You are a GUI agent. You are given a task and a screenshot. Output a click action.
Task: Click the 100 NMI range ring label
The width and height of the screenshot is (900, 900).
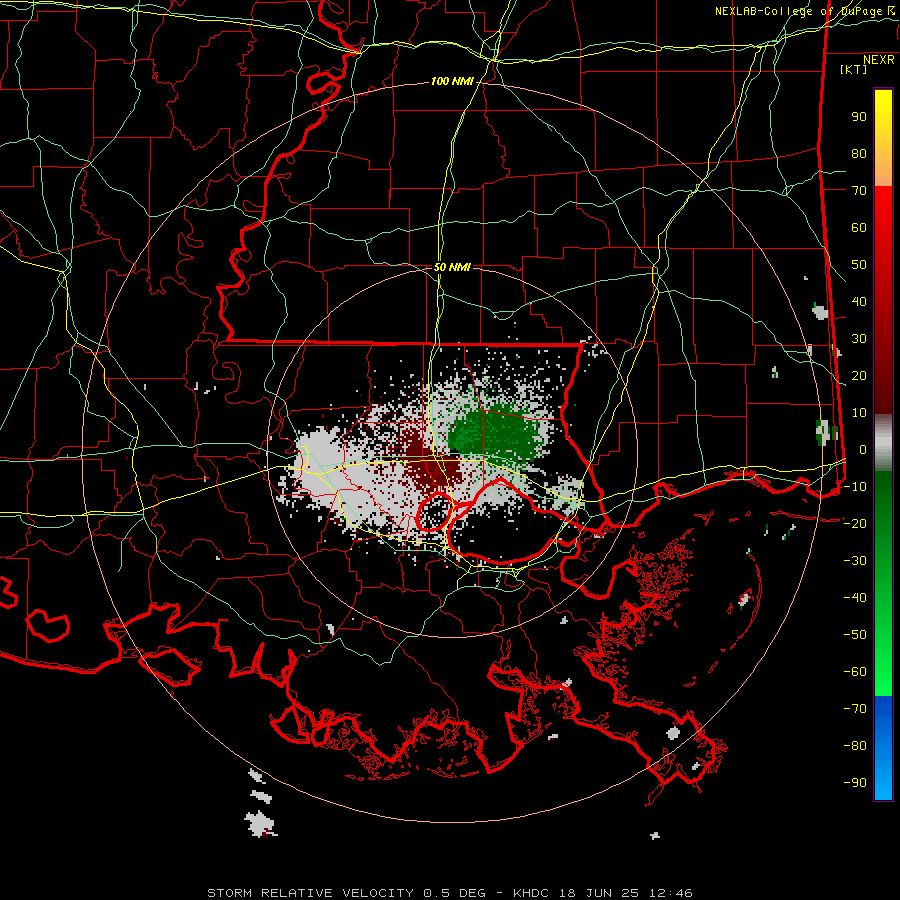coord(452,82)
